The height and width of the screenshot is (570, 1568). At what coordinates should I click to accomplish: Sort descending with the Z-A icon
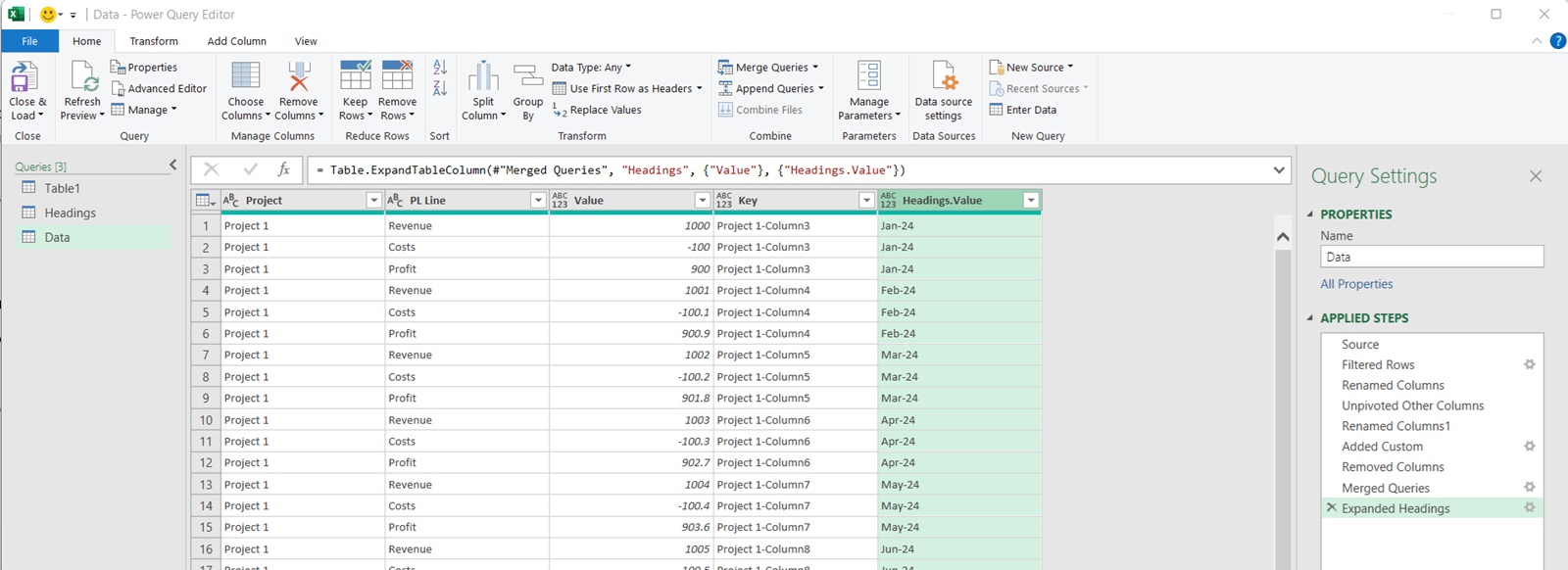tap(440, 88)
